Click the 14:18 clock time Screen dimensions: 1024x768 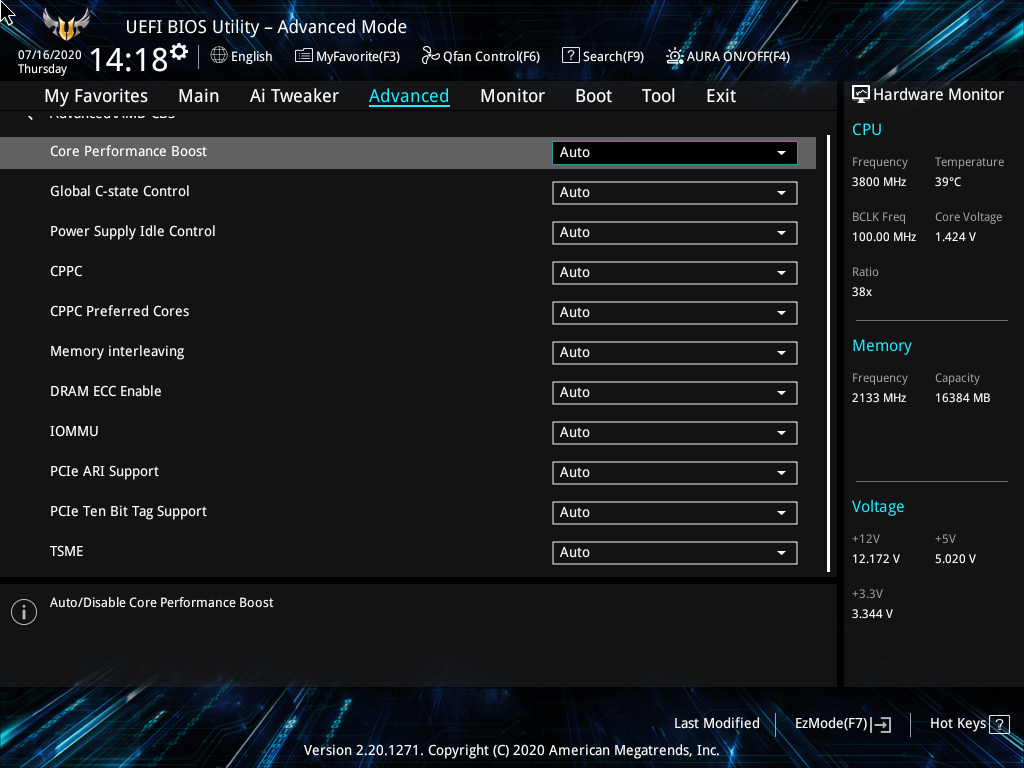tap(128, 59)
